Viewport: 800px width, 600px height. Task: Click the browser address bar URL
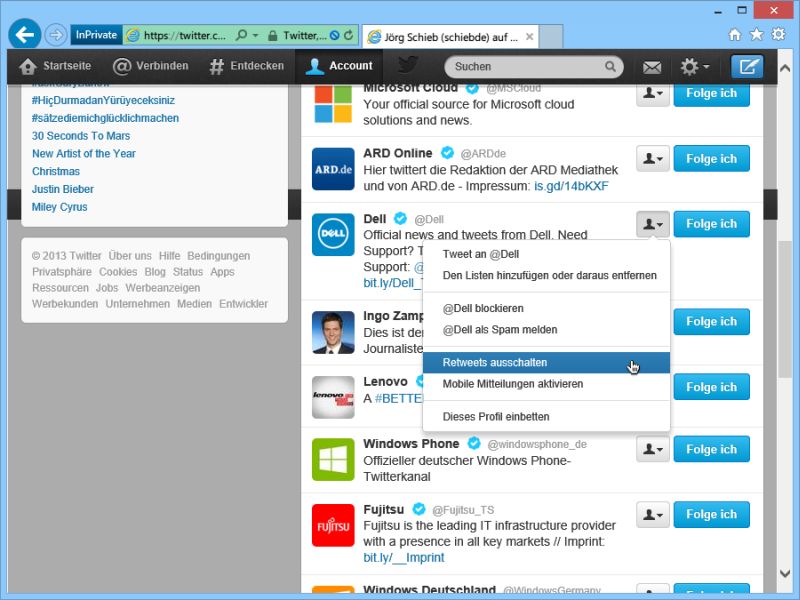[x=185, y=35]
